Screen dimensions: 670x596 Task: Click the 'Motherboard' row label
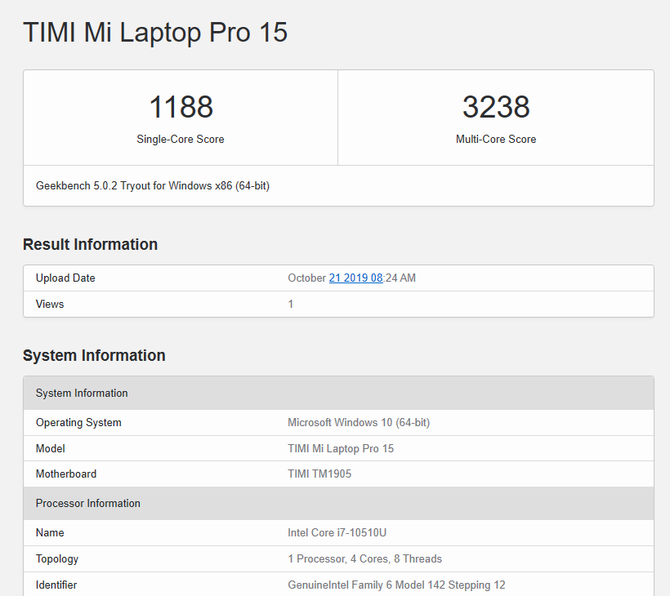coord(66,474)
